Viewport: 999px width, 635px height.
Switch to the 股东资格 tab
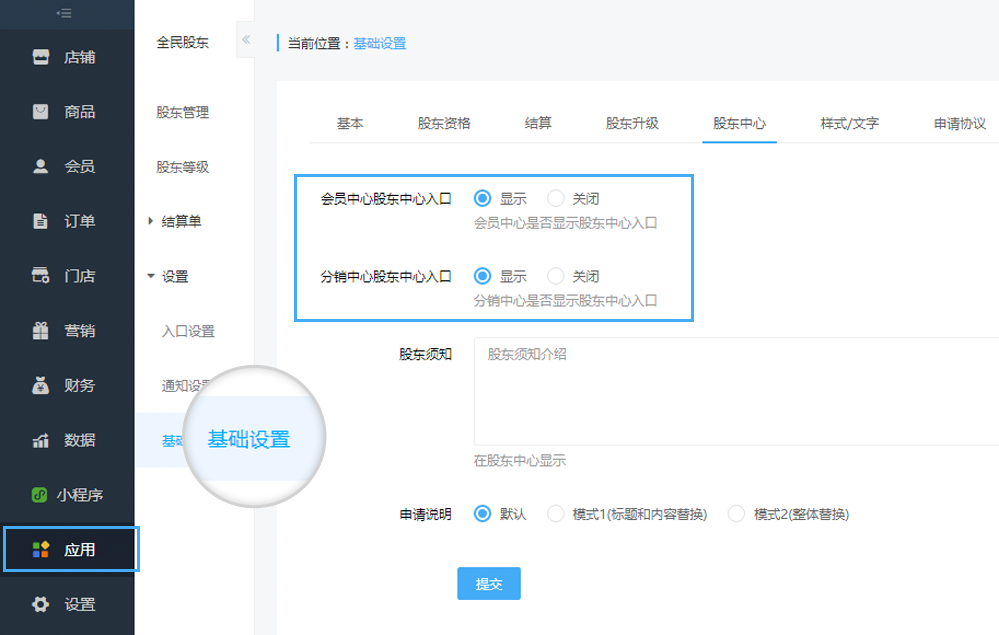[x=444, y=123]
